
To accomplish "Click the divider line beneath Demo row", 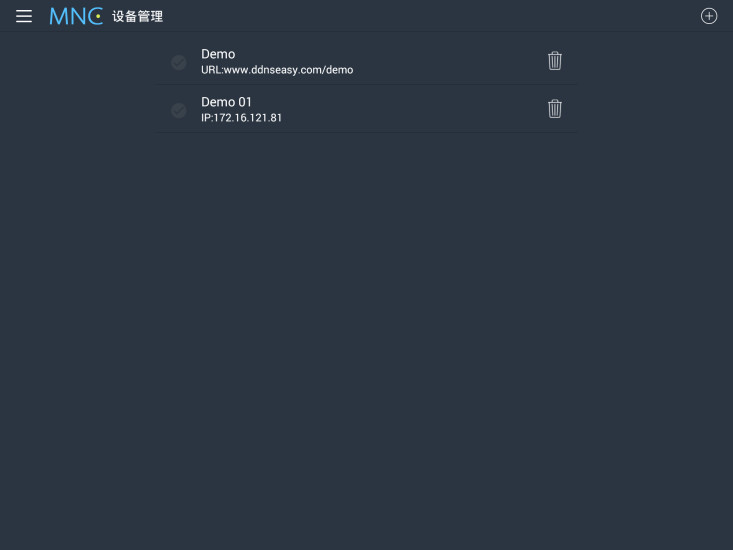I will (x=366, y=85).
